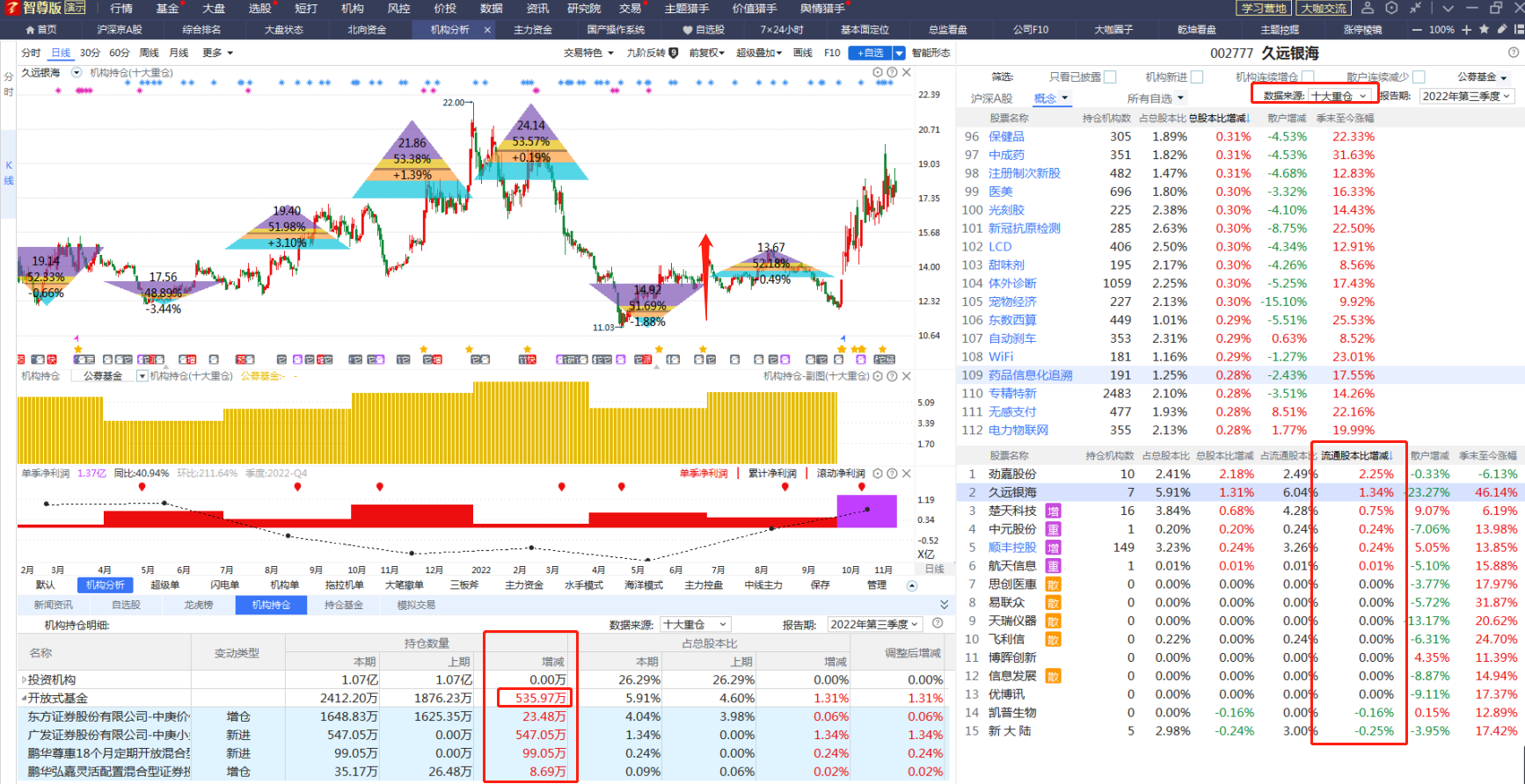The height and width of the screenshot is (784, 1525).
Task: Enable 只看已披露 checkbox
Action: [x=1110, y=77]
